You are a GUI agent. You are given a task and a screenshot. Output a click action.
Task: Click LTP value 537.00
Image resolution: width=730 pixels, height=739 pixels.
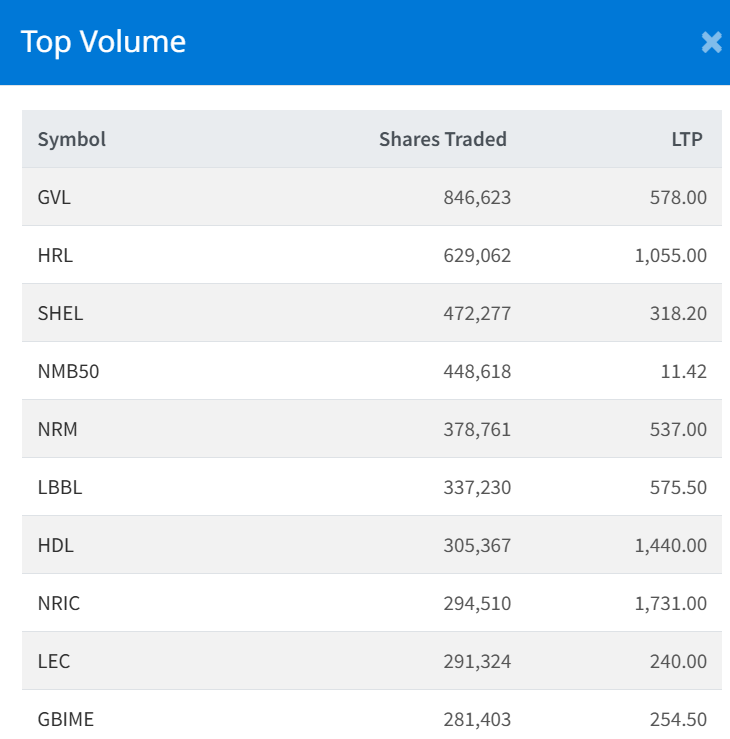[x=678, y=429]
